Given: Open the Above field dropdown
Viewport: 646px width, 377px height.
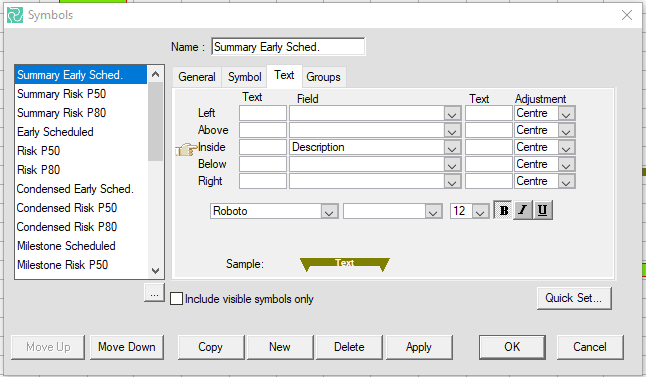Looking at the screenshot, I should coord(452,130).
